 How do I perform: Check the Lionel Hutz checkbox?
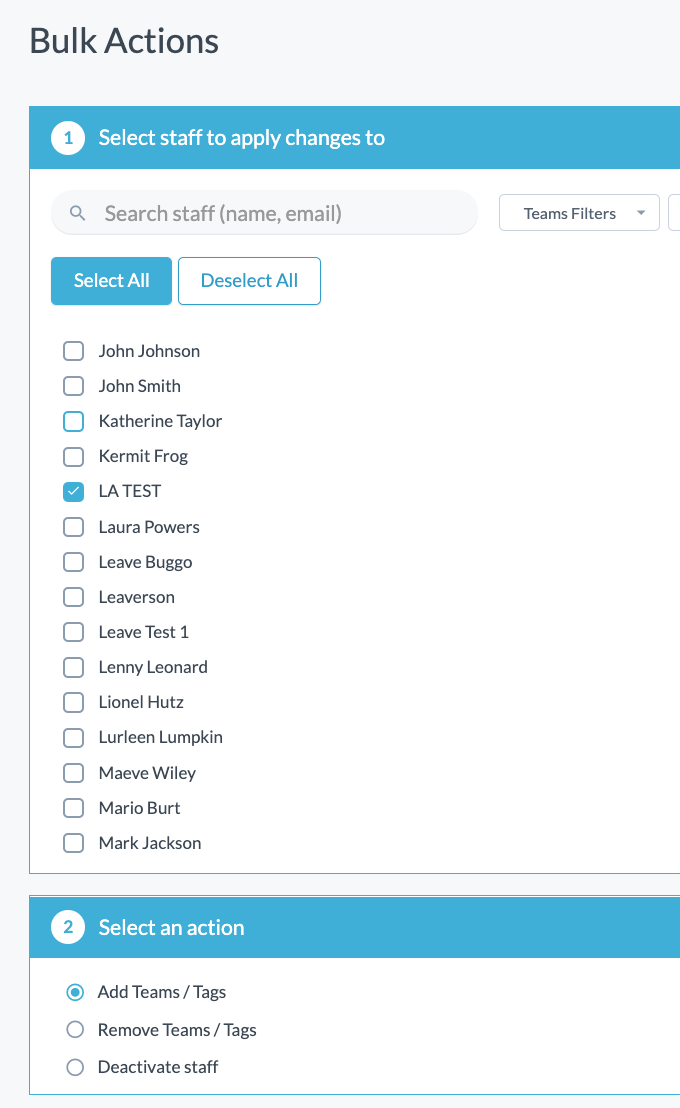[74, 702]
